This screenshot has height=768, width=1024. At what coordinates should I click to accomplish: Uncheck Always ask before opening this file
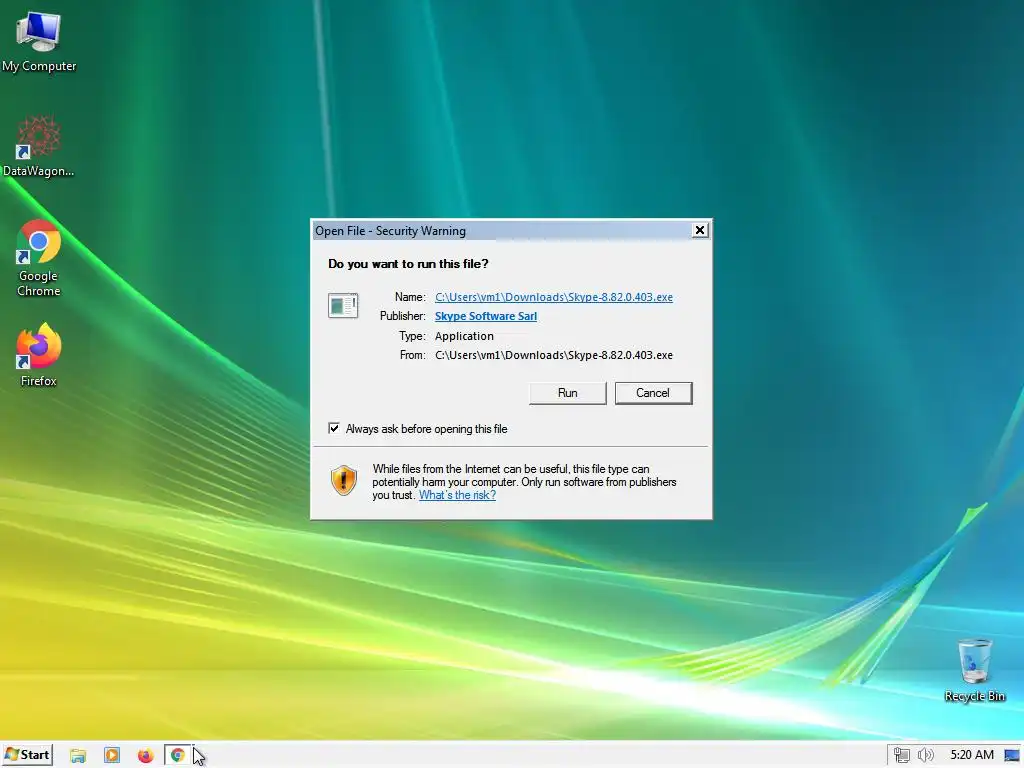coord(334,428)
